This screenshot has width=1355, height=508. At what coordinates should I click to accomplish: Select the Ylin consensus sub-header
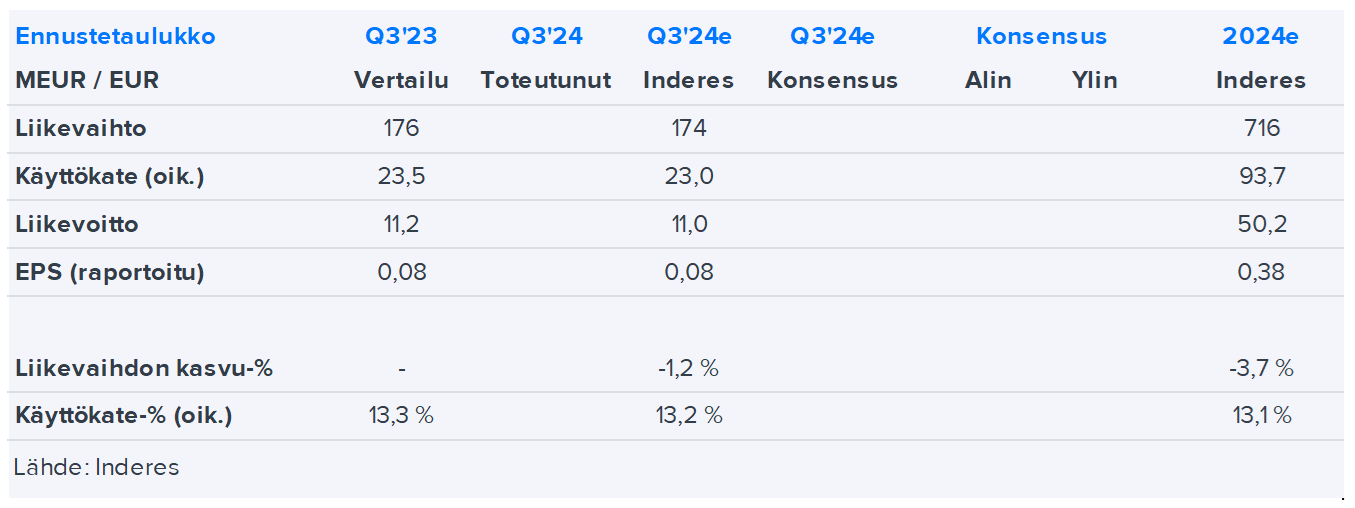1094,80
